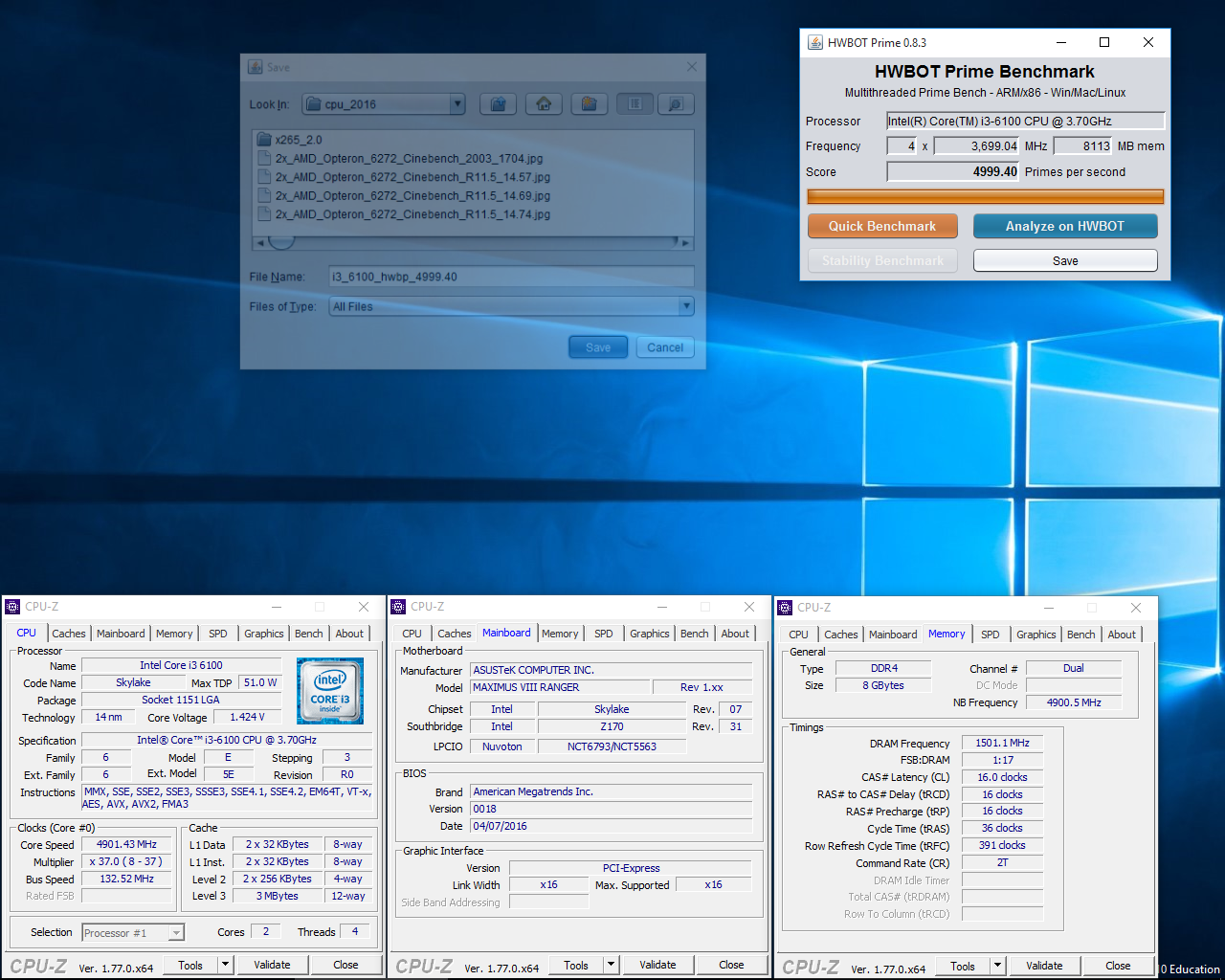Switch Save dialog to List view
This screenshot has height=980, width=1225.
635,104
